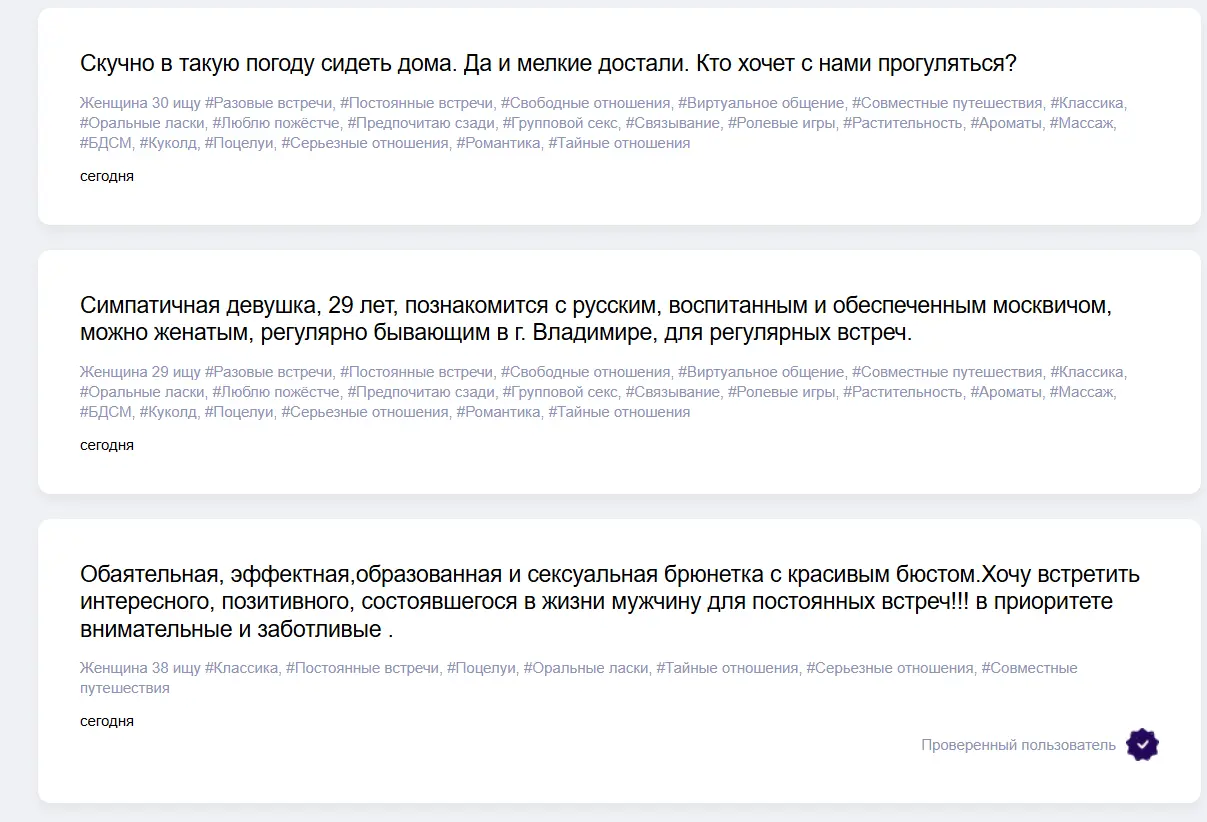Select #Постоянные встречи in the second ad
1207x822 pixels.
point(416,372)
